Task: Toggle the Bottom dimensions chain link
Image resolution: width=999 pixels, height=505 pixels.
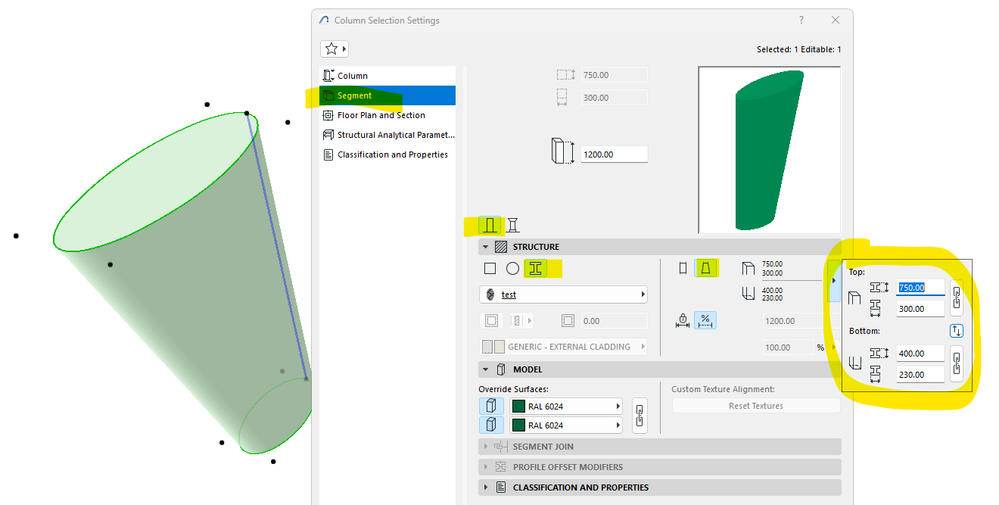Action: [x=956, y=364]
